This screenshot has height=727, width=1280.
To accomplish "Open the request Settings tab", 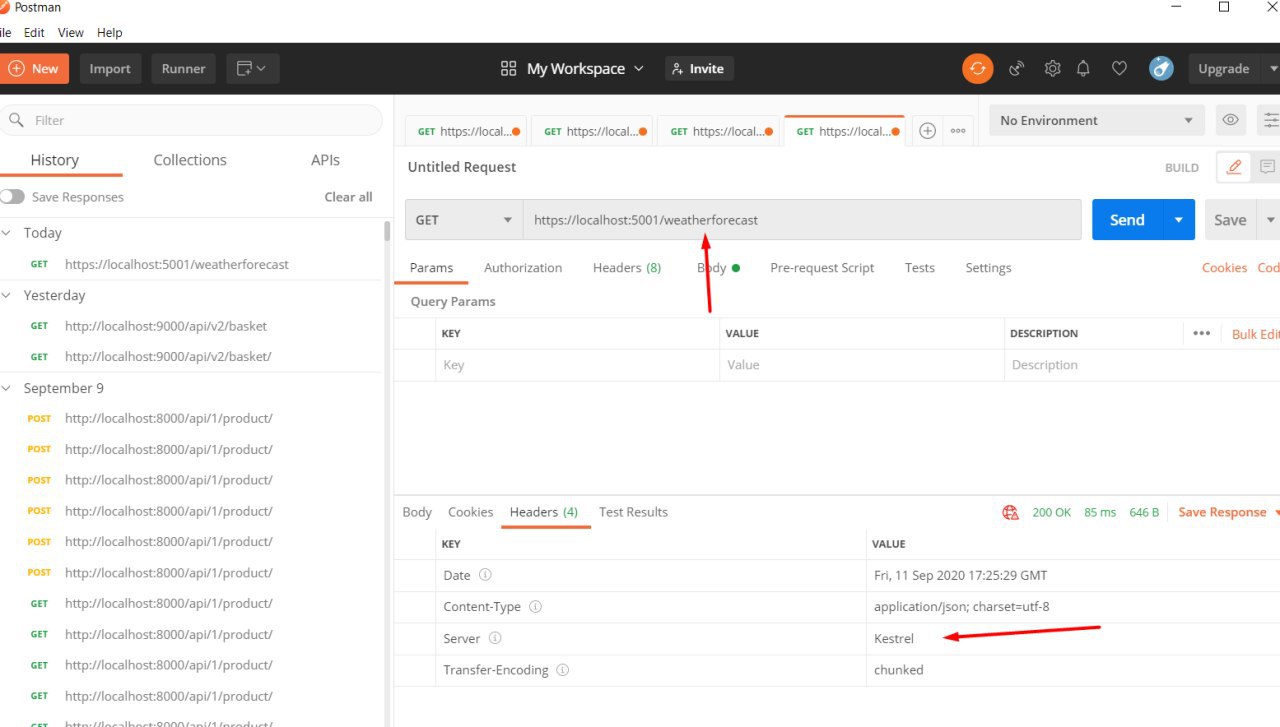I will click(x=988, y=268).
